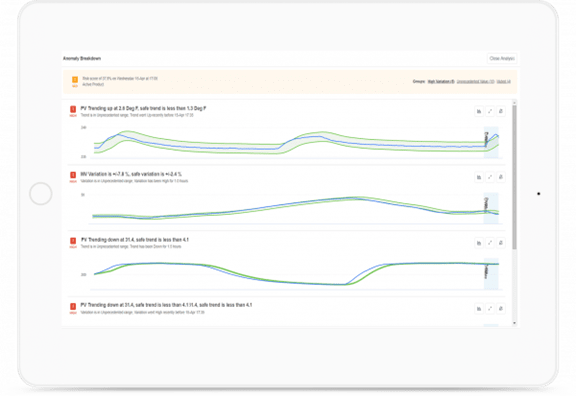
Task: Click the bottom row's repeated PV Trending down title
Action: point(166,305)
